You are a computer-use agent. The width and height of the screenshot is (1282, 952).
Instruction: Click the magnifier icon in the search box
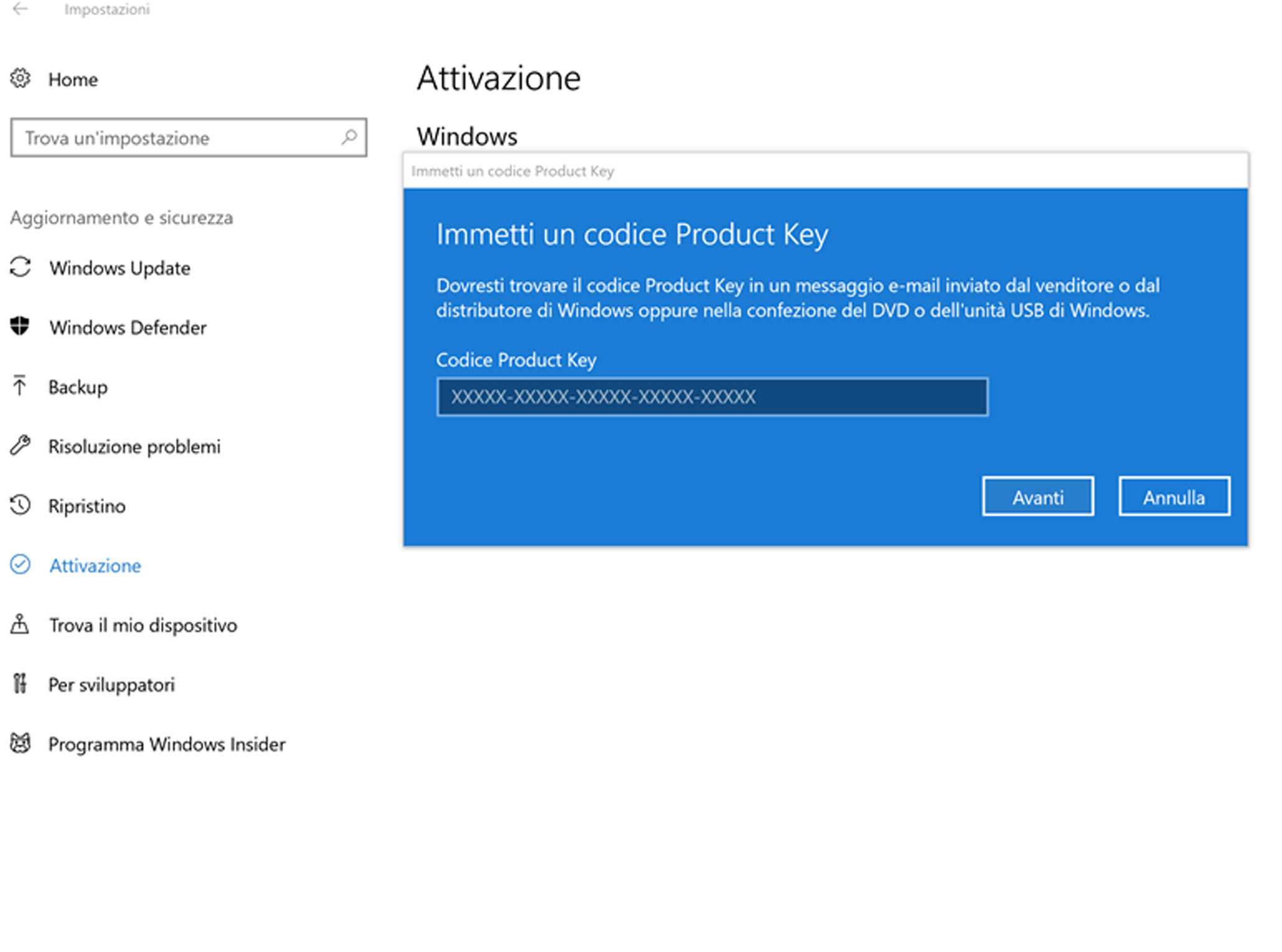(349, 137)
